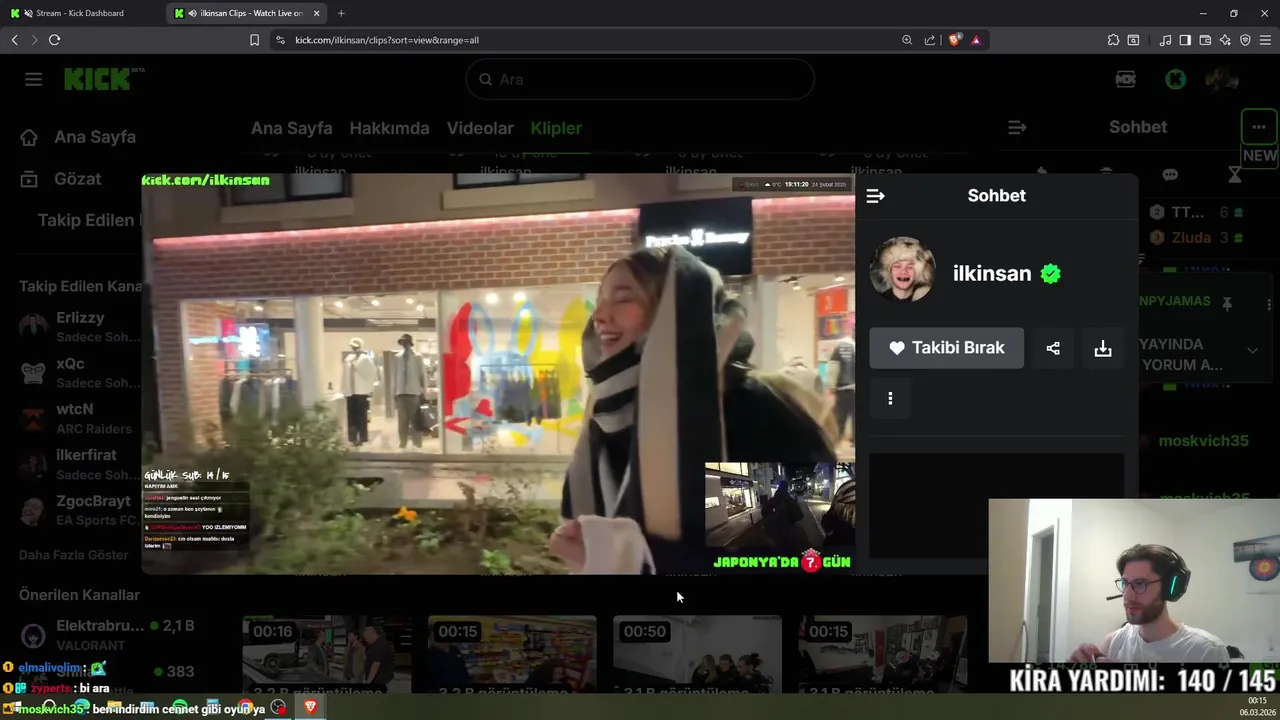Image resolution: width=1280 pixels, height=720 pixels.
Task: Open ilkerfirat channel in sidebar
Action: (x=80, y=464)
